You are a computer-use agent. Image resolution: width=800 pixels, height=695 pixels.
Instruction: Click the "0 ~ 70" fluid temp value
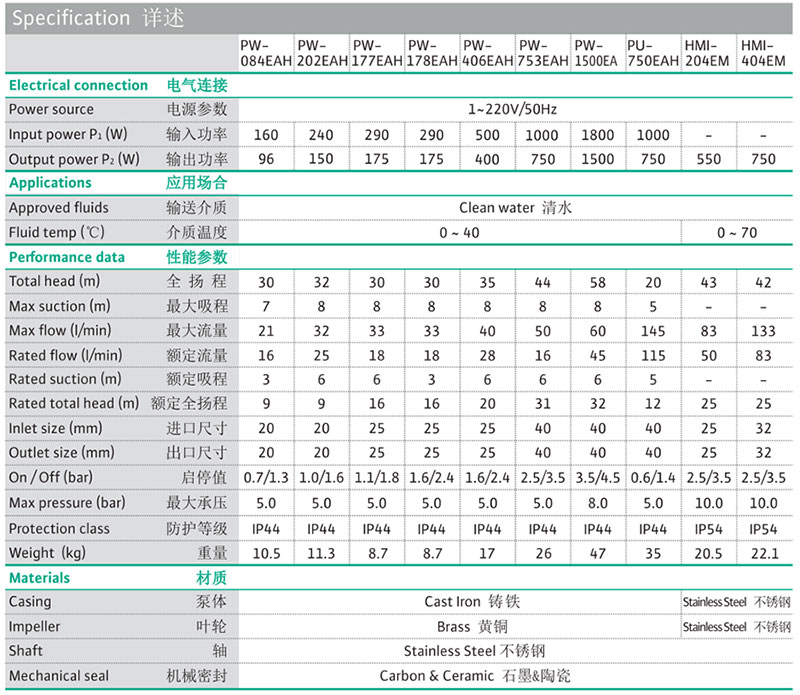coord(736,232)
